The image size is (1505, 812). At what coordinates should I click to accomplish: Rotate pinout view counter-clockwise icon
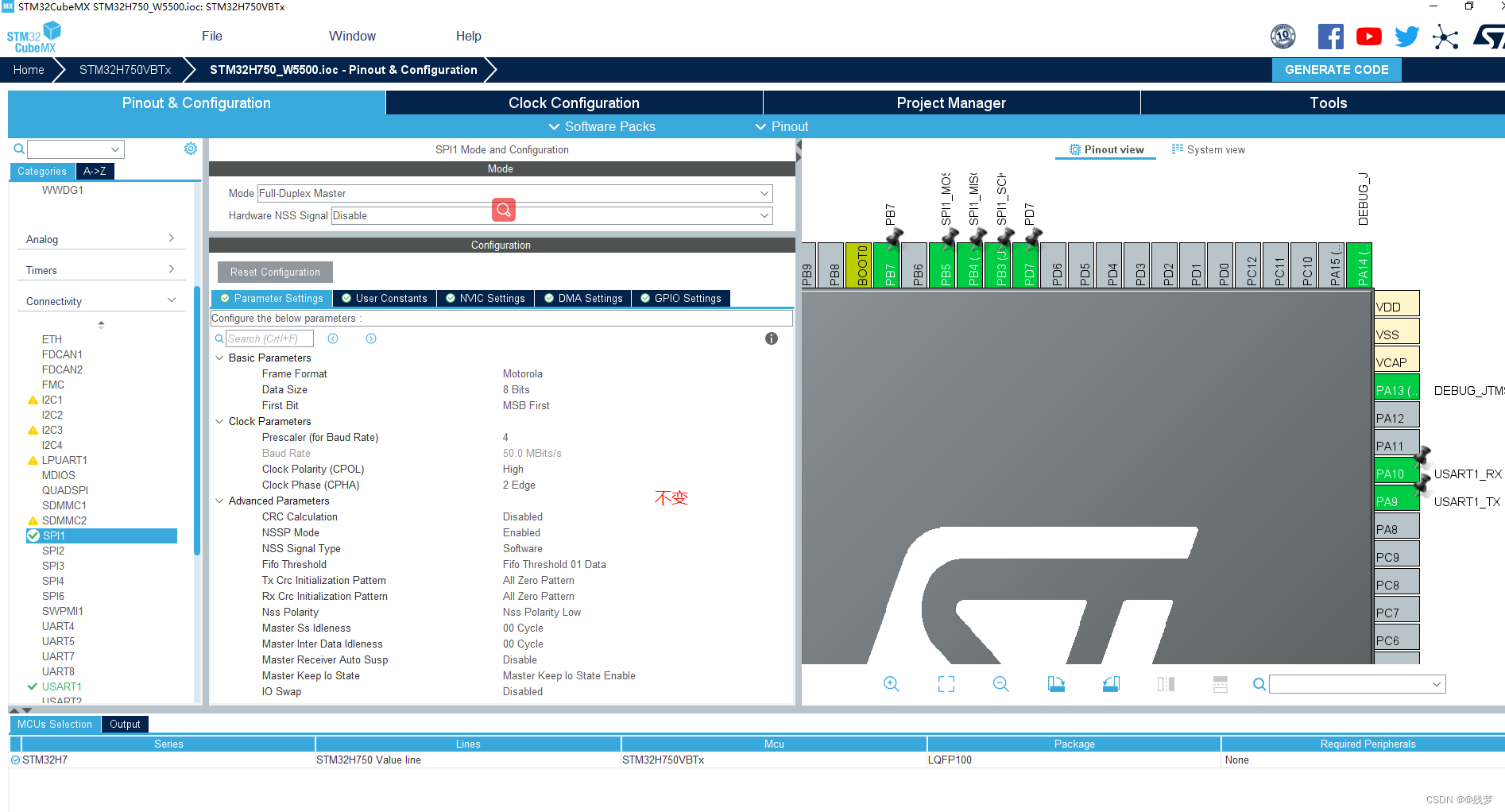[1111, 684]
